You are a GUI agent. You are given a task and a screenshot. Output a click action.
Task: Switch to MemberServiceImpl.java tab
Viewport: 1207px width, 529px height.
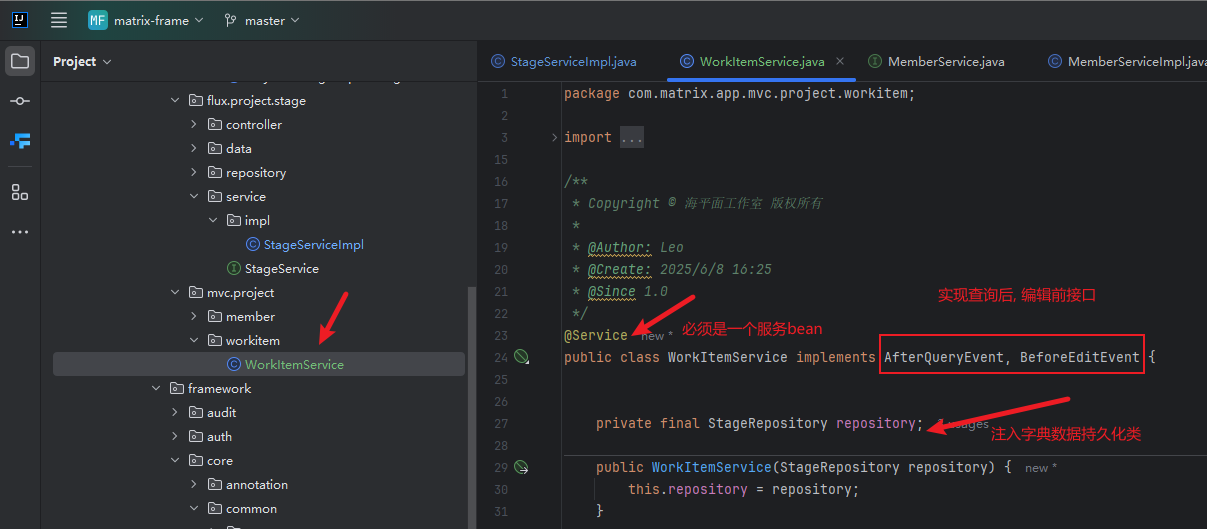(1125, 61)
